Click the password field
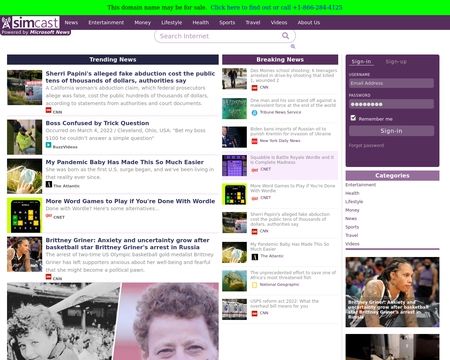The width and height of the screenshot is (450, 360). point(392,104)
